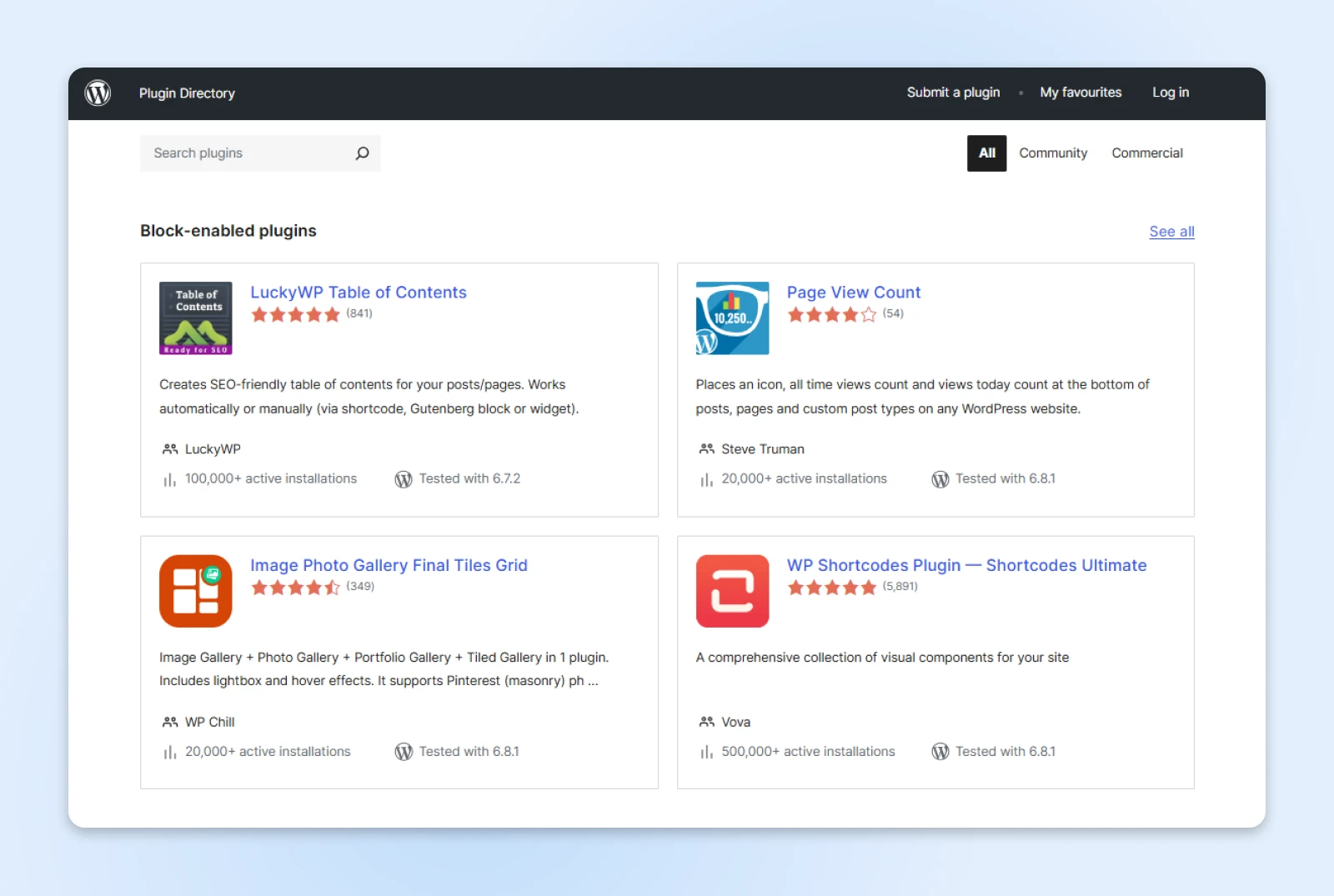
Task: Click star rating of Page View Count
Action: [831, 314]
